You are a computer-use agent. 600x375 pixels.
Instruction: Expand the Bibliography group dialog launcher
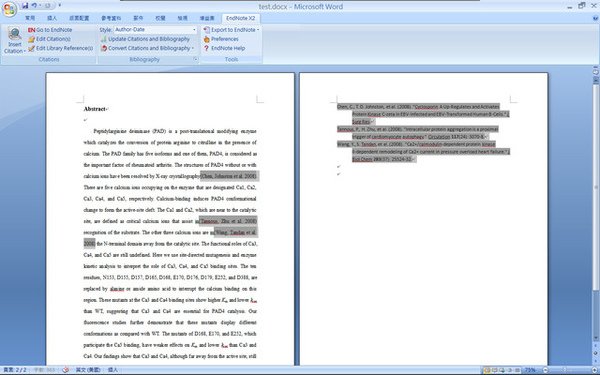pos(196,59)
